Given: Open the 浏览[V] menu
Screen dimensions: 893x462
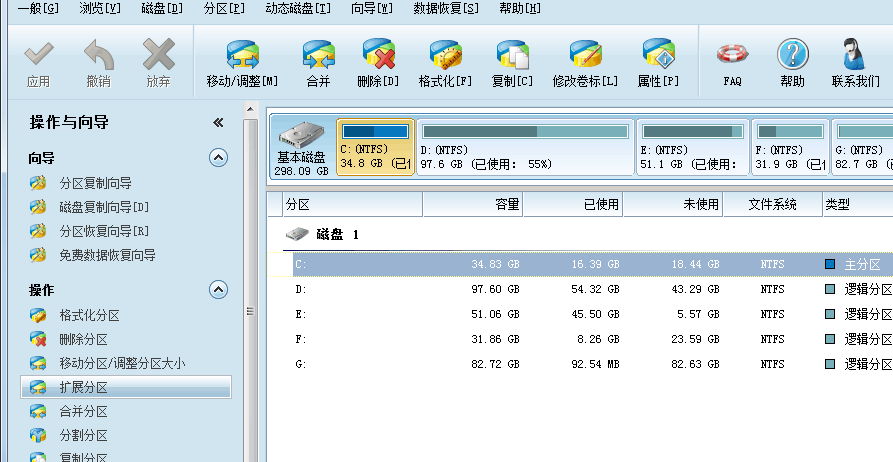Looking at the screenshot, I should tap(100, 9).
